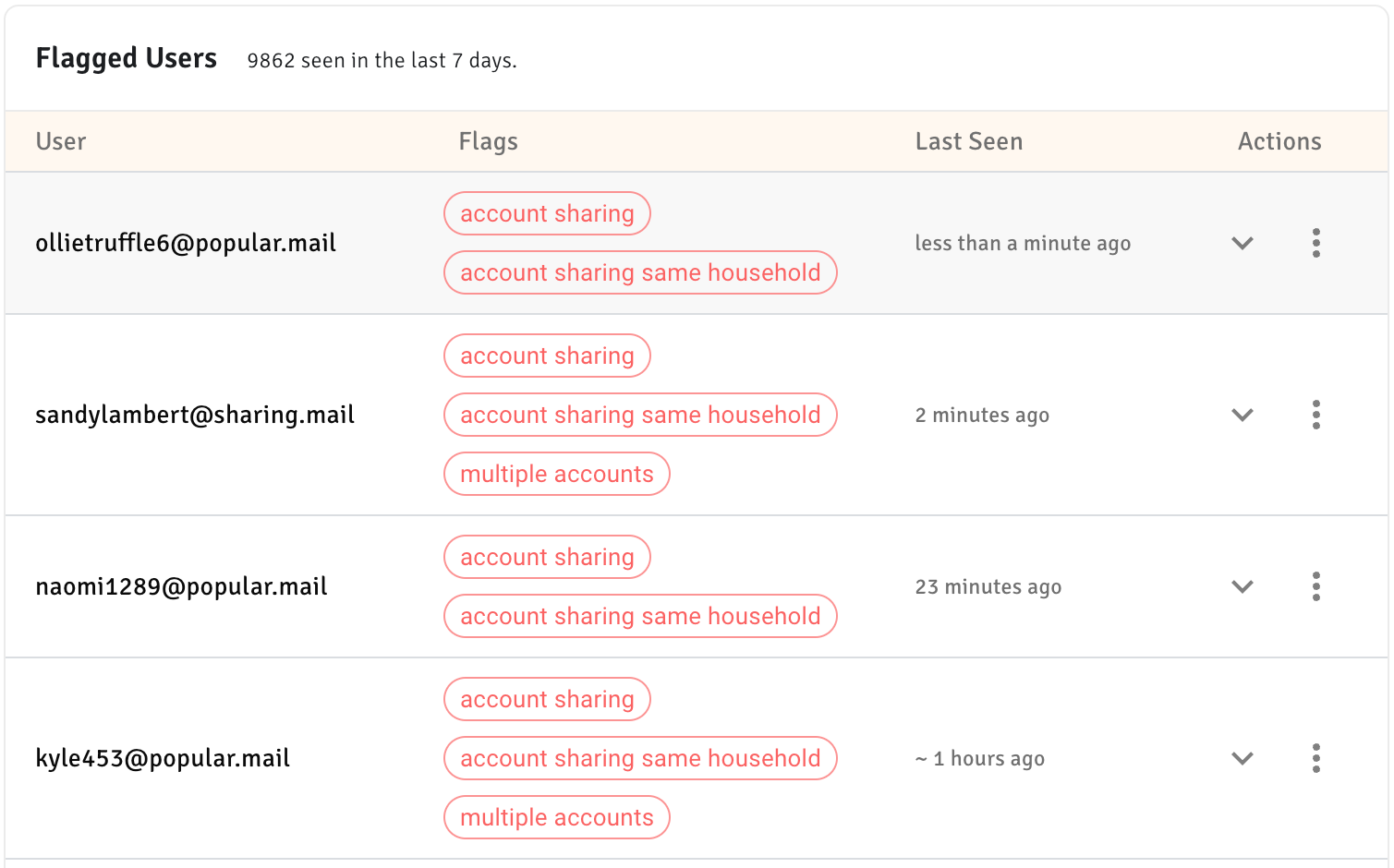The height and width of the screenshot is (868, 1394).
Task: Click the multiple accounts tag for sandylambert
Action: 557,474
